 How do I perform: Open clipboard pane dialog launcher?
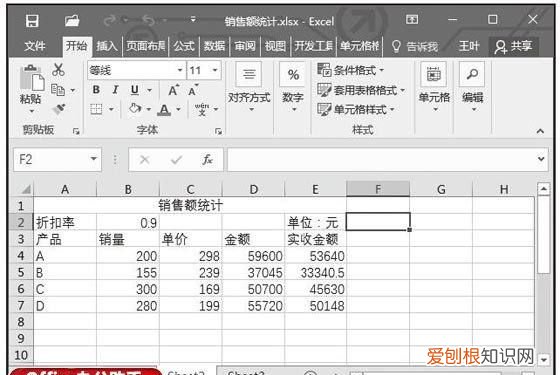(76, 131)
